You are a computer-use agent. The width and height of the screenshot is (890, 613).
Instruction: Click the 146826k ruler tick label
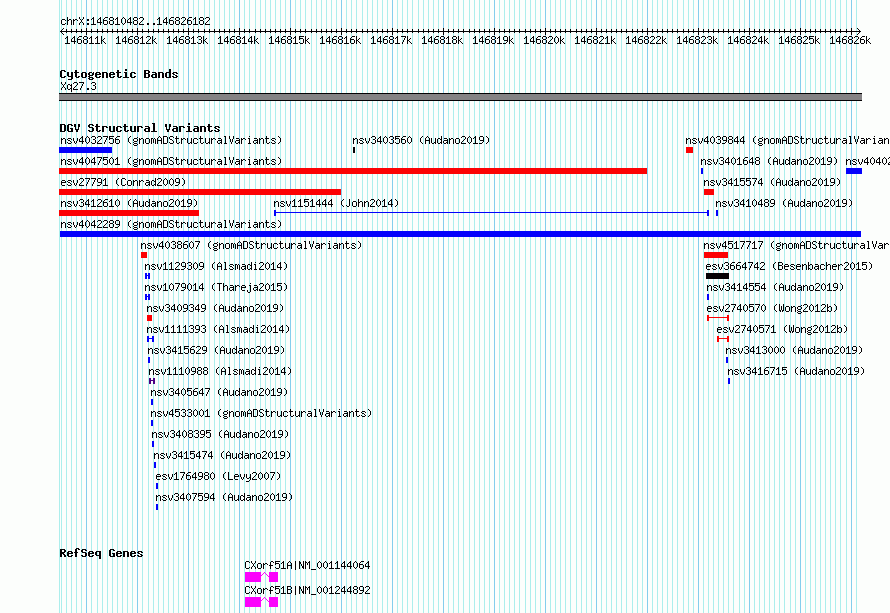pos(850,40)
